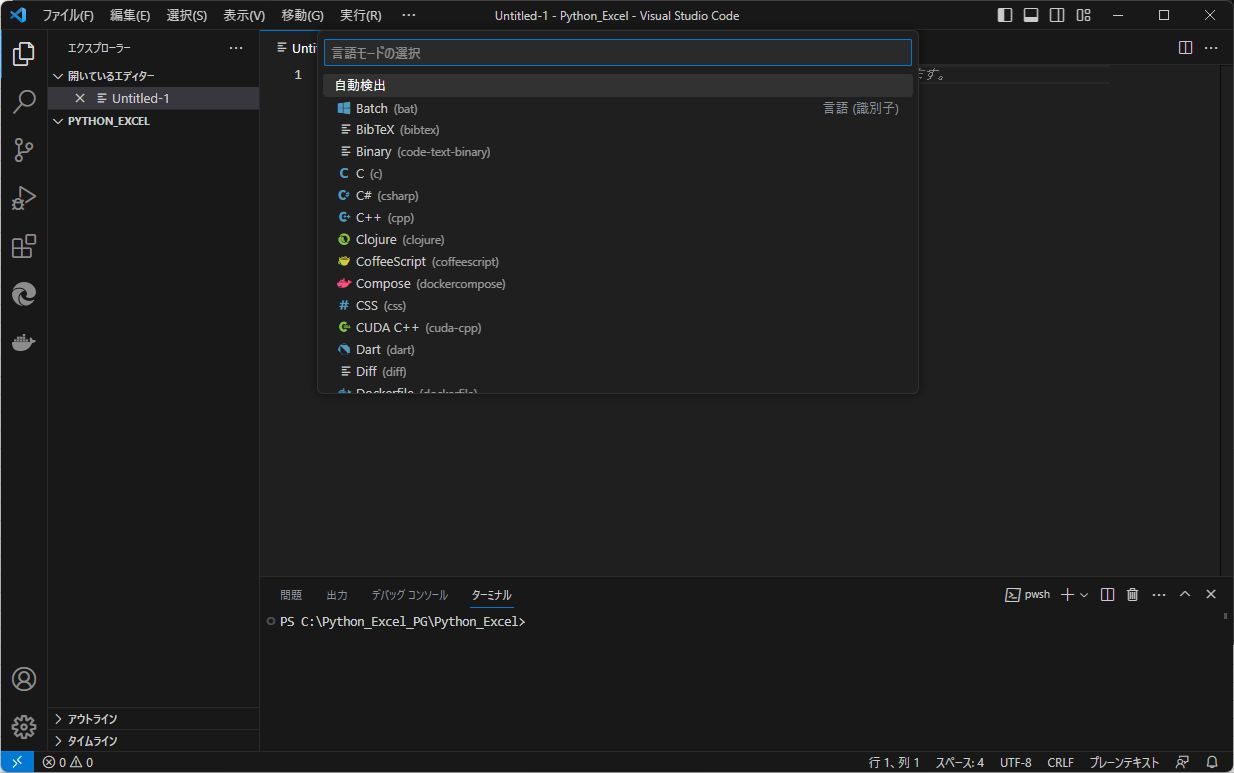The height and width of the screenshot is (773, 1234).
Task: Open the Search view icon
Action: pos(24,102)
